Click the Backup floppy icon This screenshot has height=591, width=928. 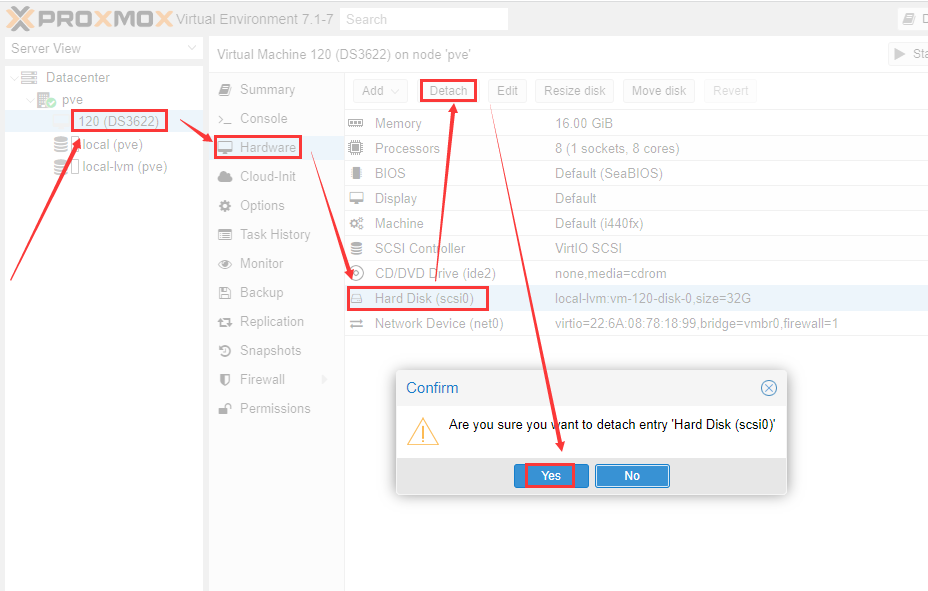[x=225, y=293]
